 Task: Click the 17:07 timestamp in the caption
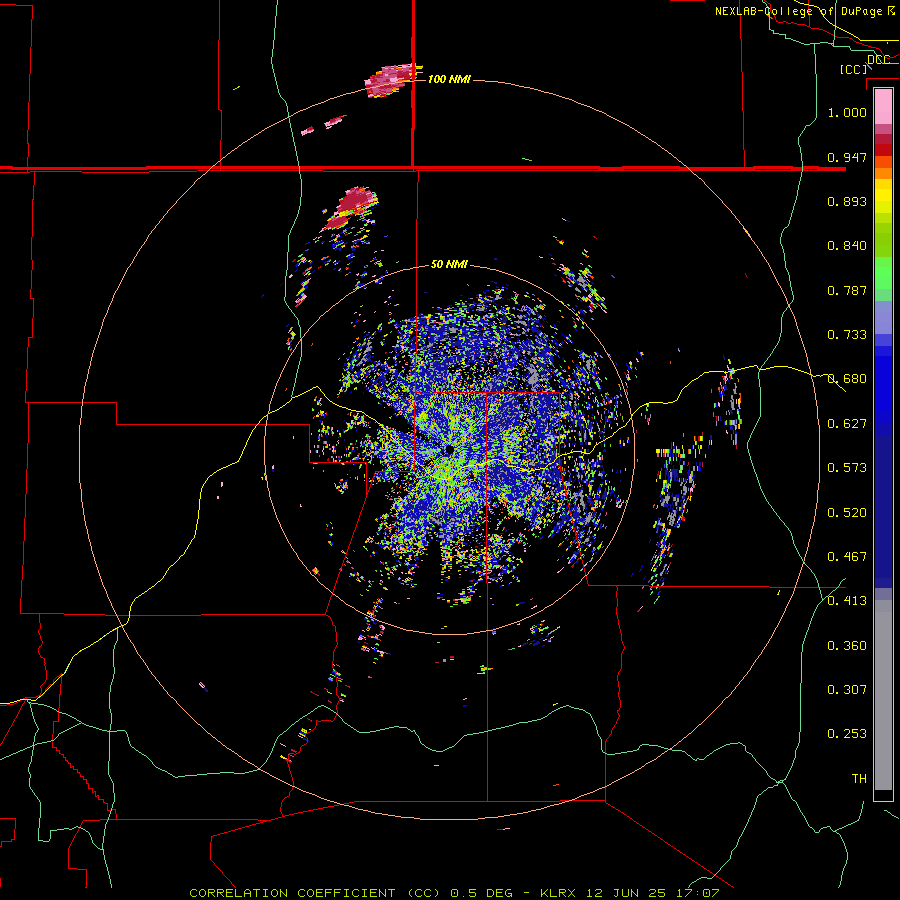(697, 893)
